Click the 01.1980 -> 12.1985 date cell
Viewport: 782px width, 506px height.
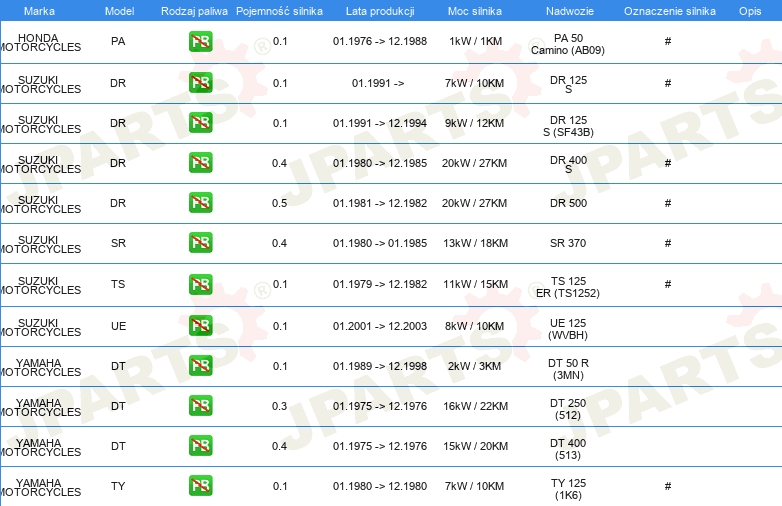point(380,163)
